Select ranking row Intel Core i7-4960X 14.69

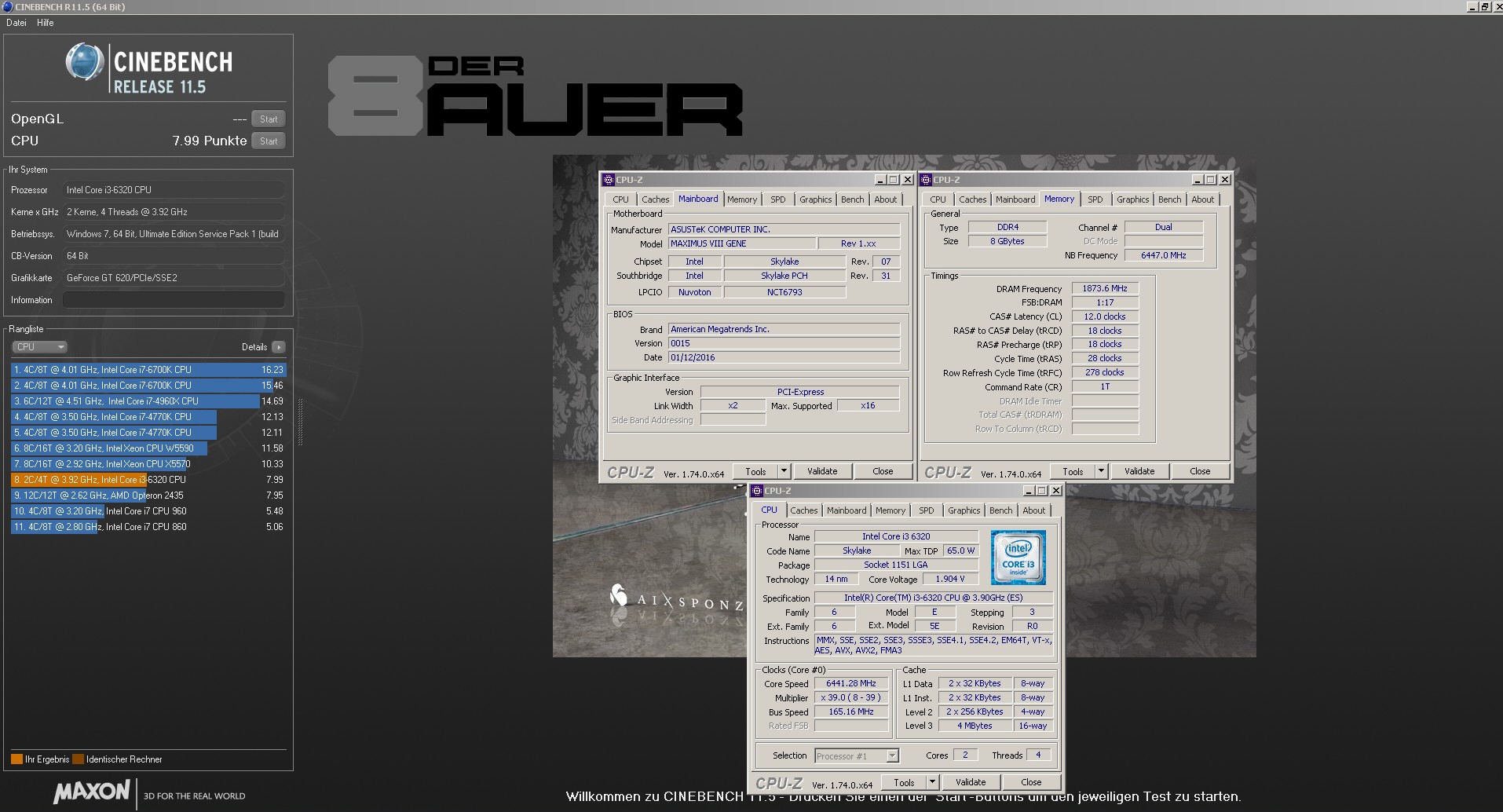point(148,401)
